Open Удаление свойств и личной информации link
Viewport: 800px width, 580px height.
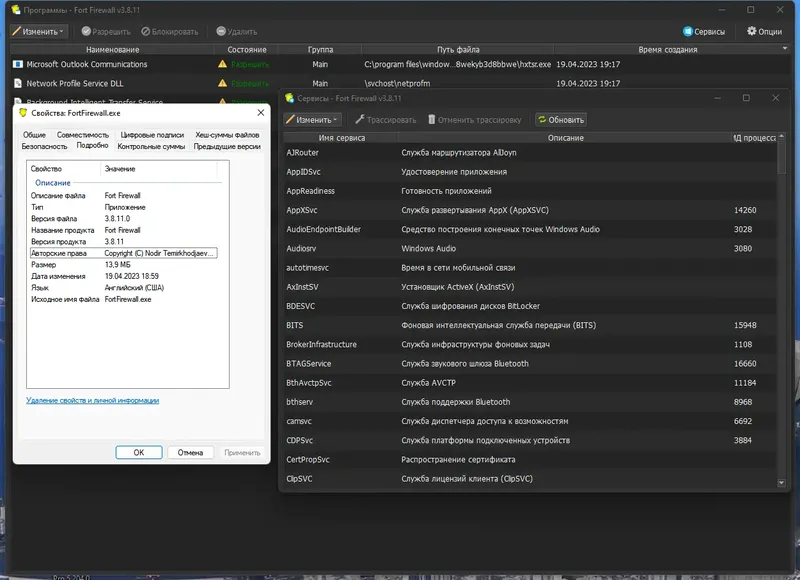pyautogui.click(x=92, y=400)
